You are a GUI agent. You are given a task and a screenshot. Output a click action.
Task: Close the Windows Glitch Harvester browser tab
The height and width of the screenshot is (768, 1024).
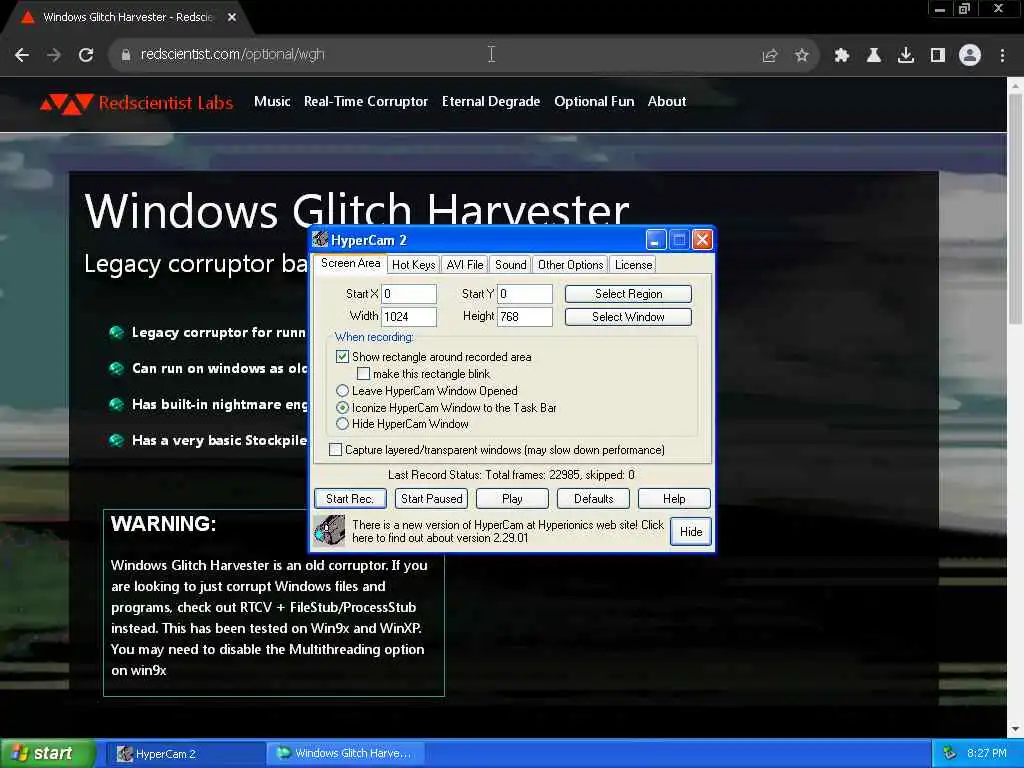[232, 17]
